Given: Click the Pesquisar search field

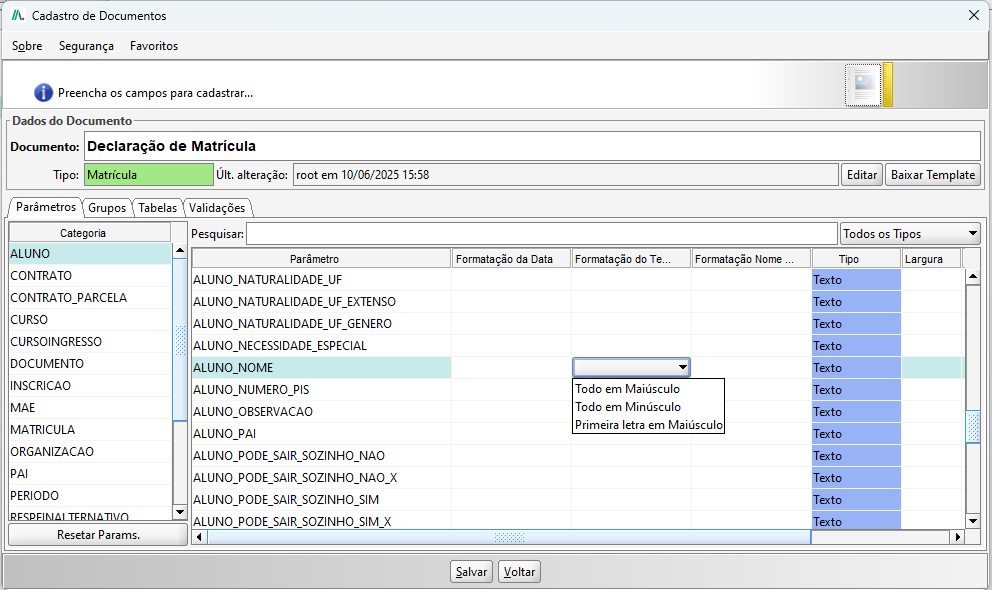Looking at the screenshot, I should coord(542,233).
